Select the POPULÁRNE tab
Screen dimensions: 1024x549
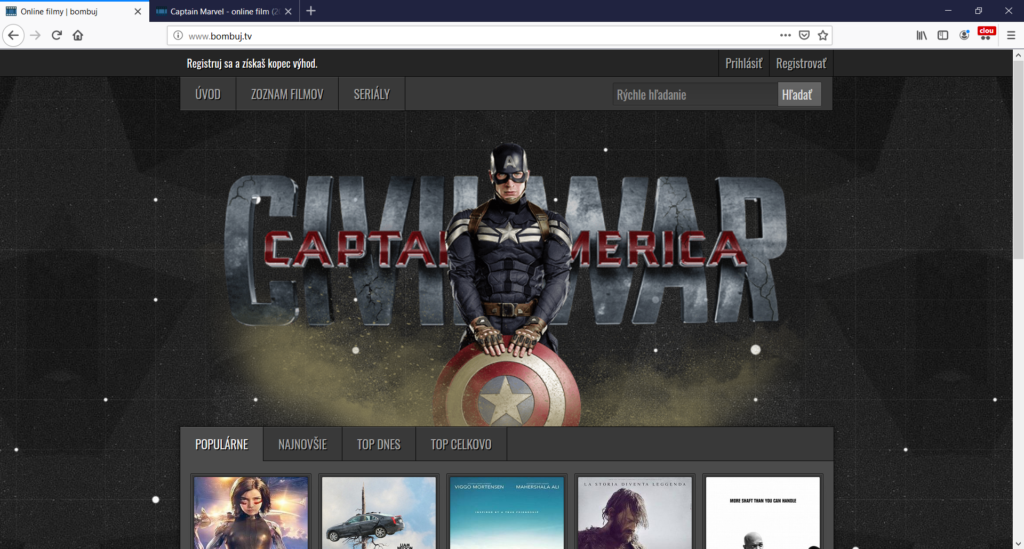[221, 445]
